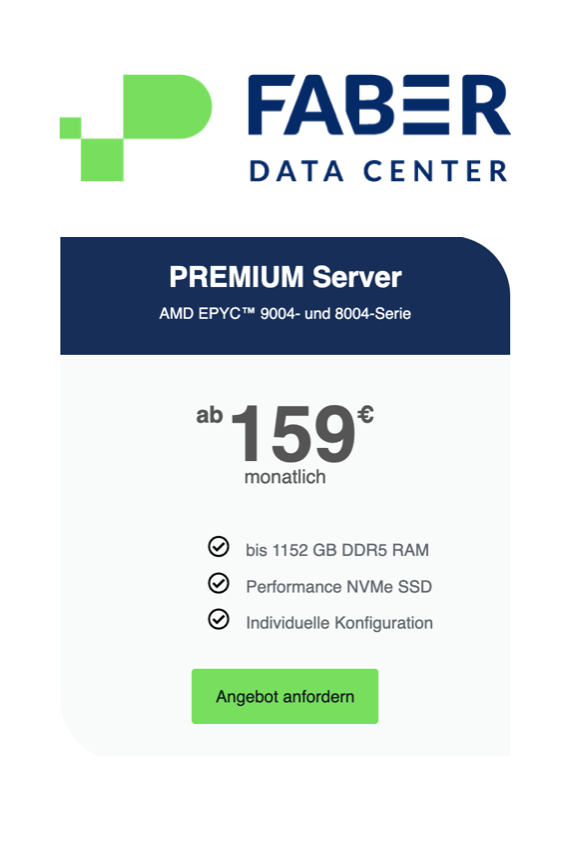Click the checkmark icon beside Performance NVMe SSD
Screen dimensions: 574x868
[219, 583]
